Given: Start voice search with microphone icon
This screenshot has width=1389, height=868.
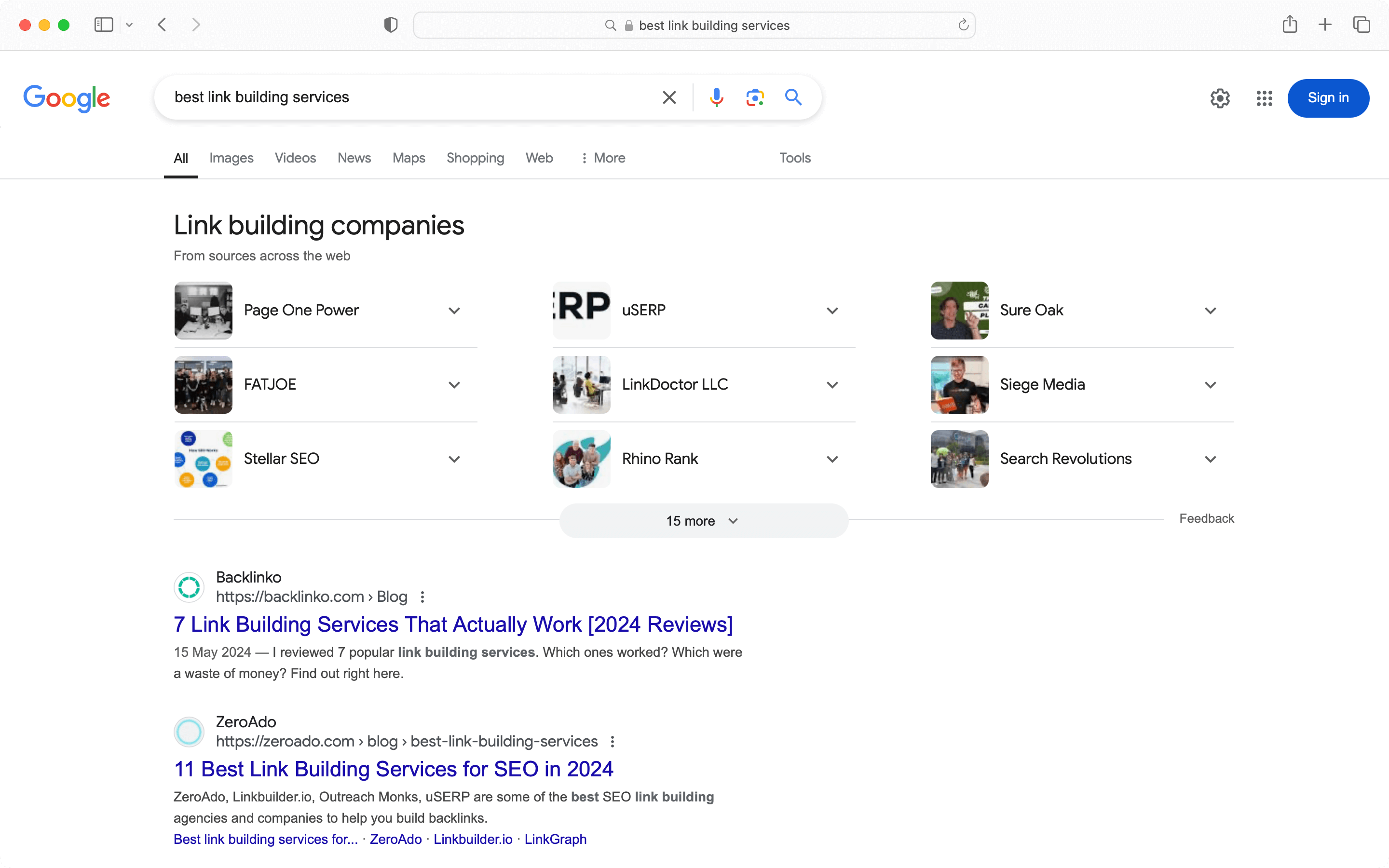Looking at the screenshot, I should [x=716, y=97].
